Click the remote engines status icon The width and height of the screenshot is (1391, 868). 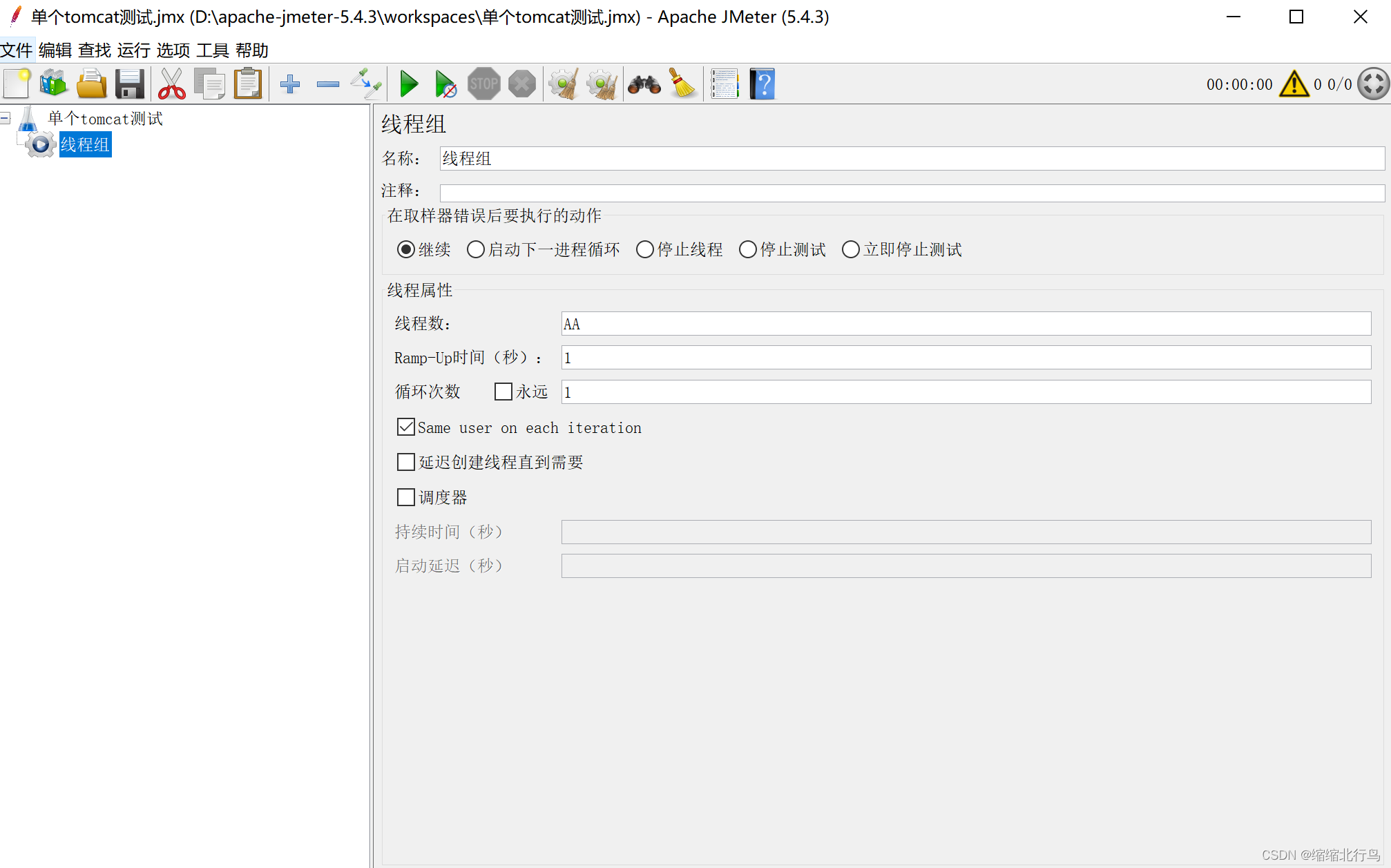click(x=1373, y=84)
